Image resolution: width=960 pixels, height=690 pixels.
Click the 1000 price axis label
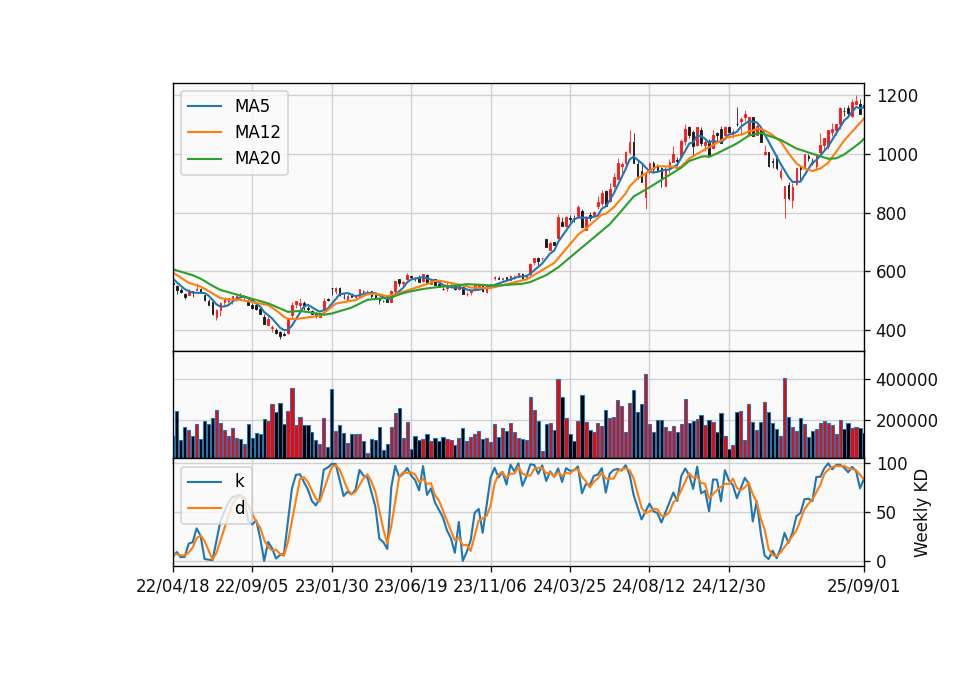[898, 155]
